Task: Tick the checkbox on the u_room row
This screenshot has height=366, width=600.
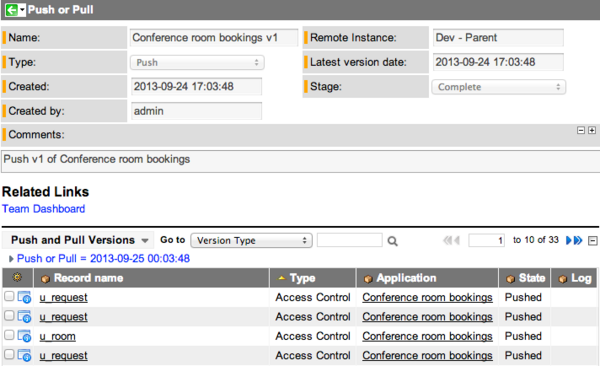Action: (x=9, y=335)
